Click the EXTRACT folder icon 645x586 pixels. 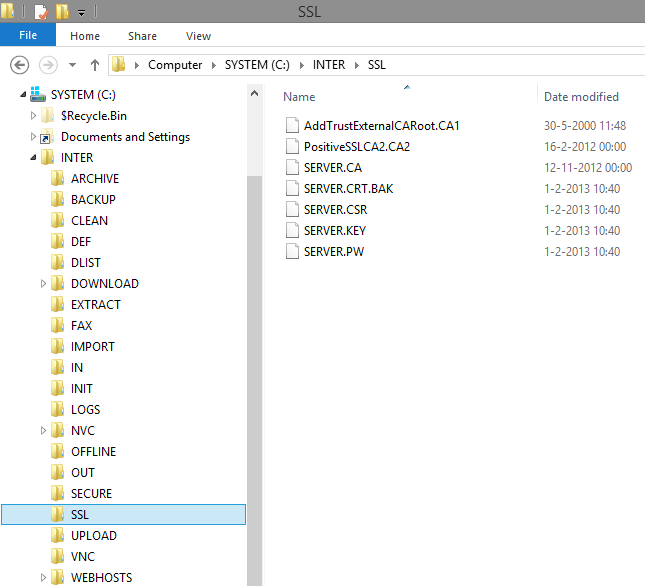point(57,304)
